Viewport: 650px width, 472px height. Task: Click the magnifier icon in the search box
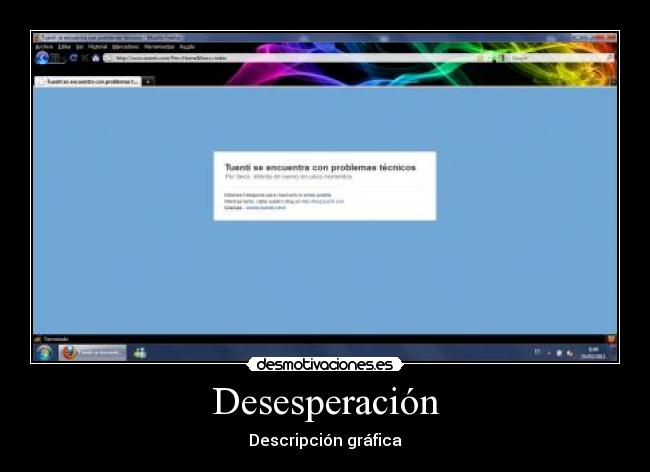[610, 58]
